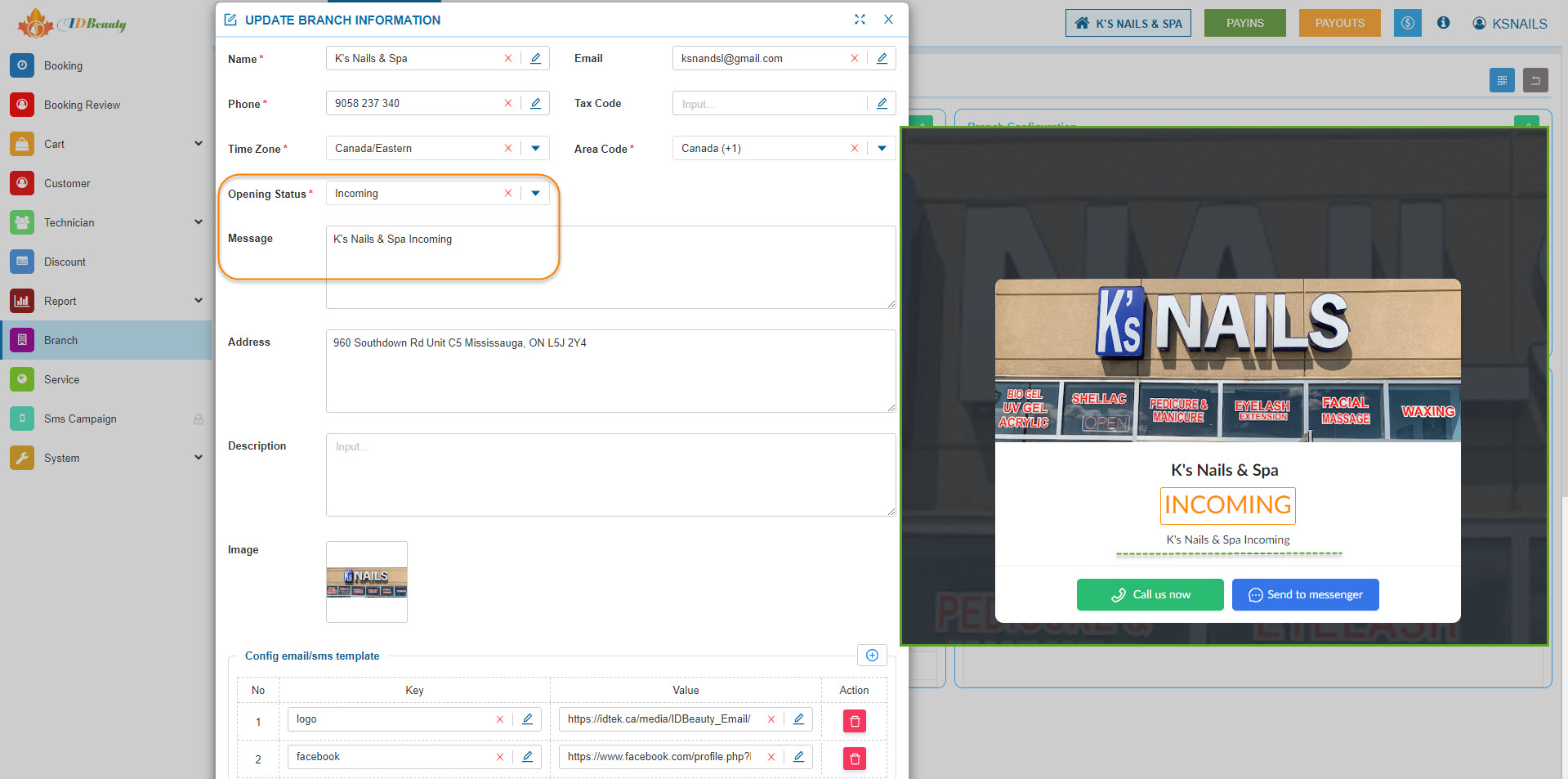Open the Area Code dropdown
Screen dimensions: 1568x779
click(882, 148)
